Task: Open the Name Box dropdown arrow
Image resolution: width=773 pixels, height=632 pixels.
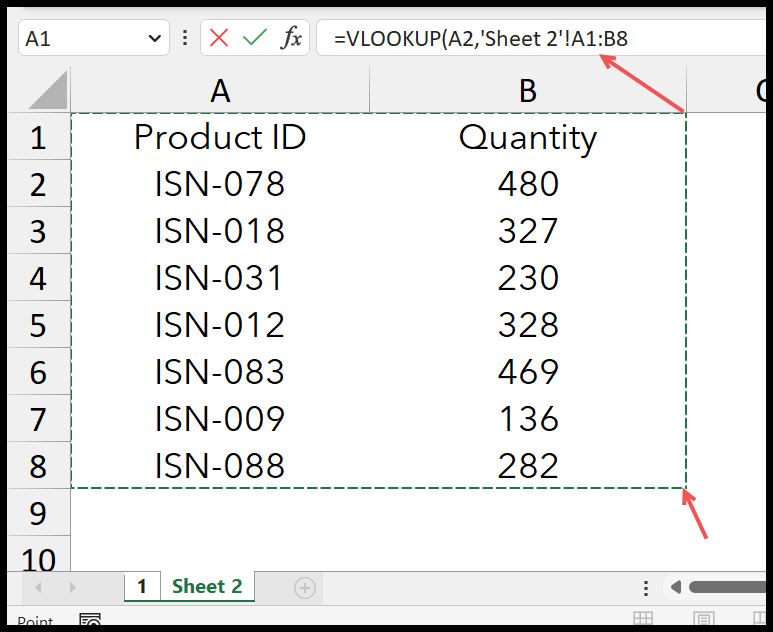Action: [x=155, y=38]
